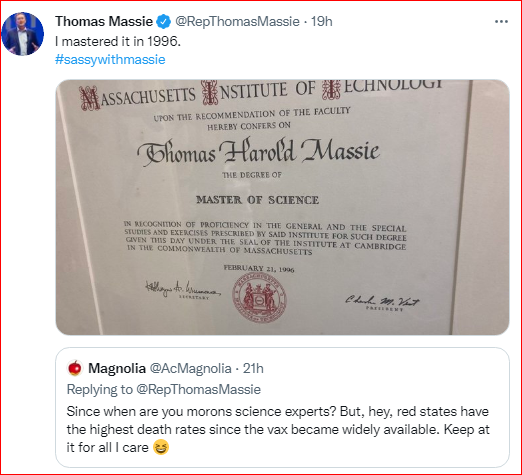The width and height of the screenshot is (522, 475).
Task: Open the quoted tweet about science experts
Action: coord(282,407)
